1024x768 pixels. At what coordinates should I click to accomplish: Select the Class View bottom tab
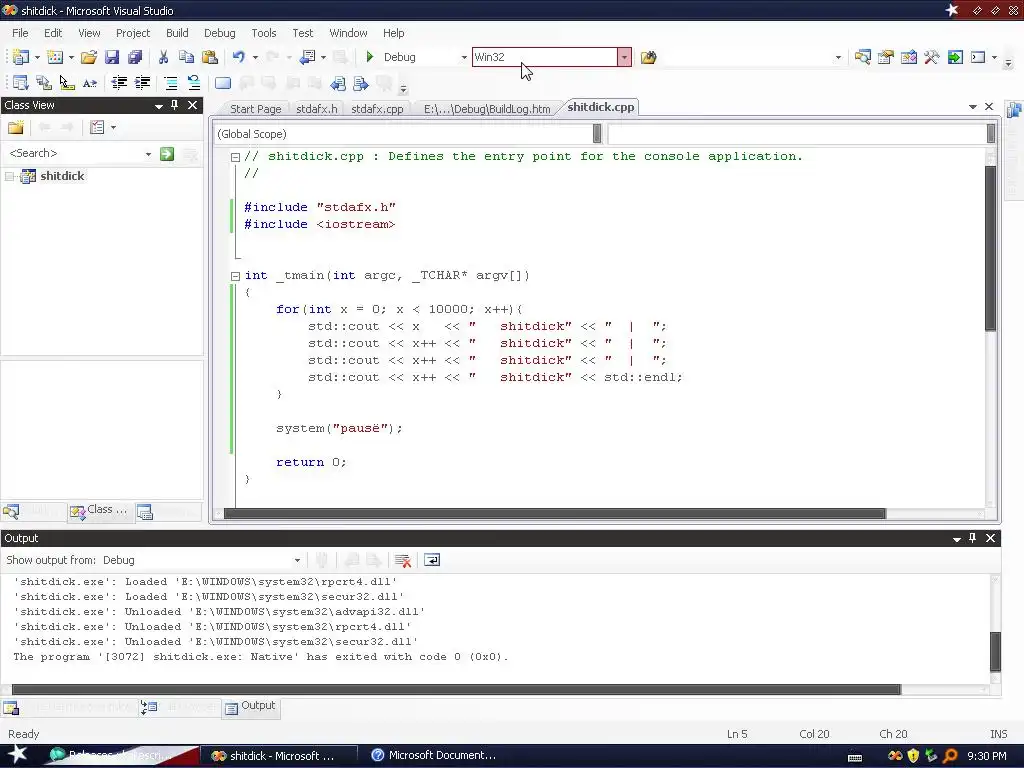100,510
